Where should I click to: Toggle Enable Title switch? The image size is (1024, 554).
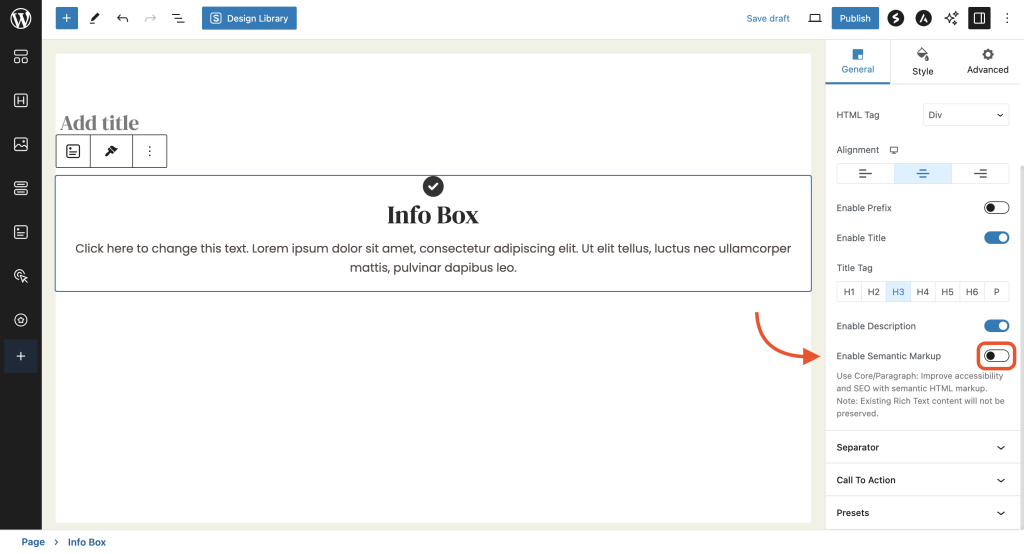[997, 238]
